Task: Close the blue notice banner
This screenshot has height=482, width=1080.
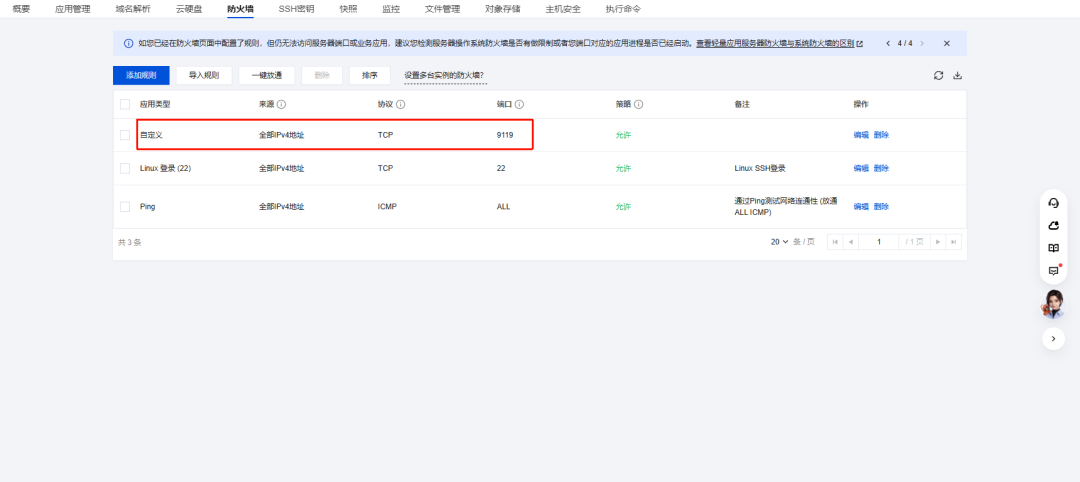Action: tap(946, 43)
